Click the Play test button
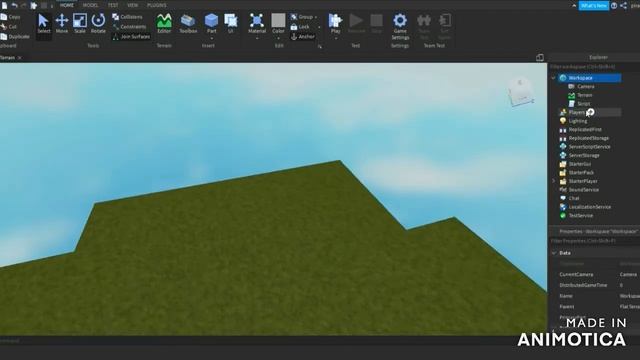640x360 pixels. pos(335,23)
